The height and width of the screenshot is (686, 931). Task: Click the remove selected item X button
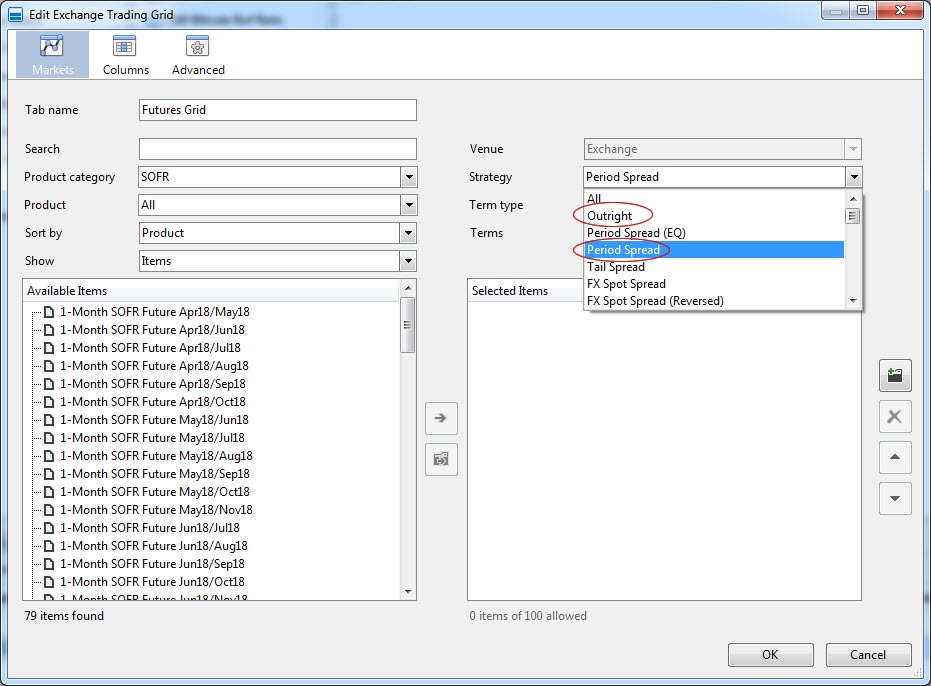click(895, 417)
